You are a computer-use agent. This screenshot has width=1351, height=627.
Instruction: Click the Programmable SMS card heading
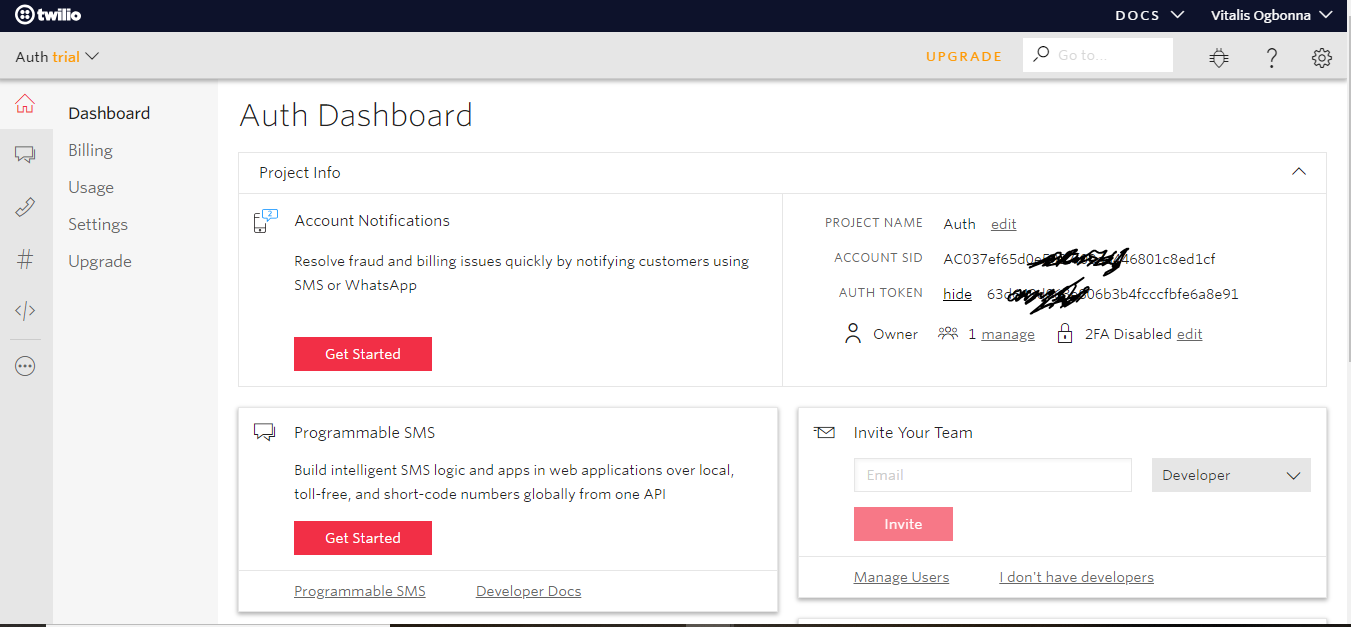tap(365, 432)
